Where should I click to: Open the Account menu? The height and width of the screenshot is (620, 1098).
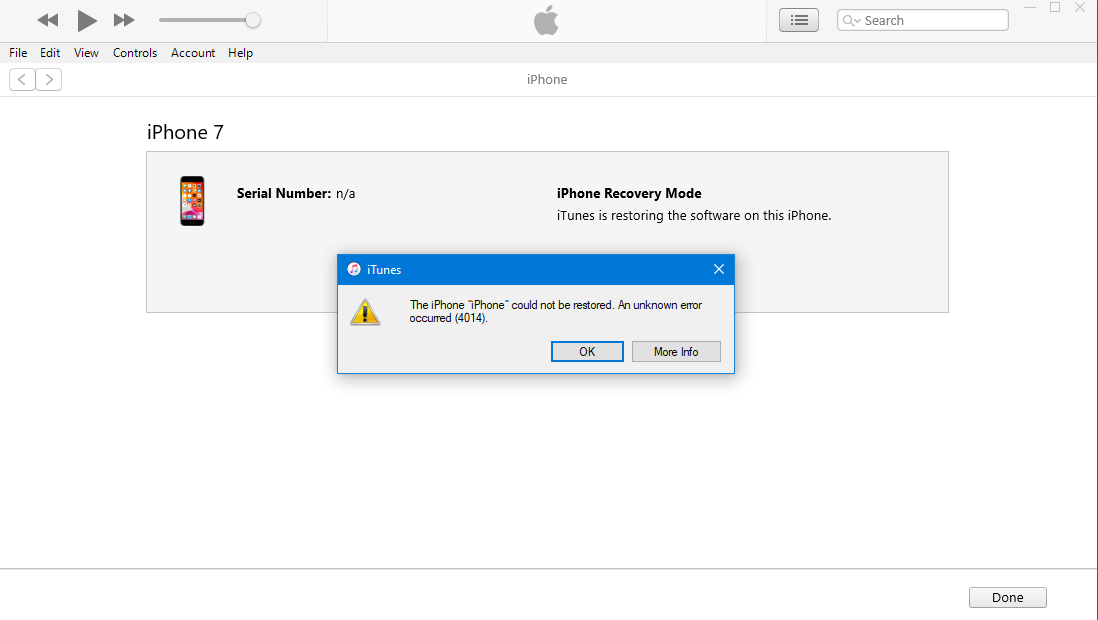(193, 53)
